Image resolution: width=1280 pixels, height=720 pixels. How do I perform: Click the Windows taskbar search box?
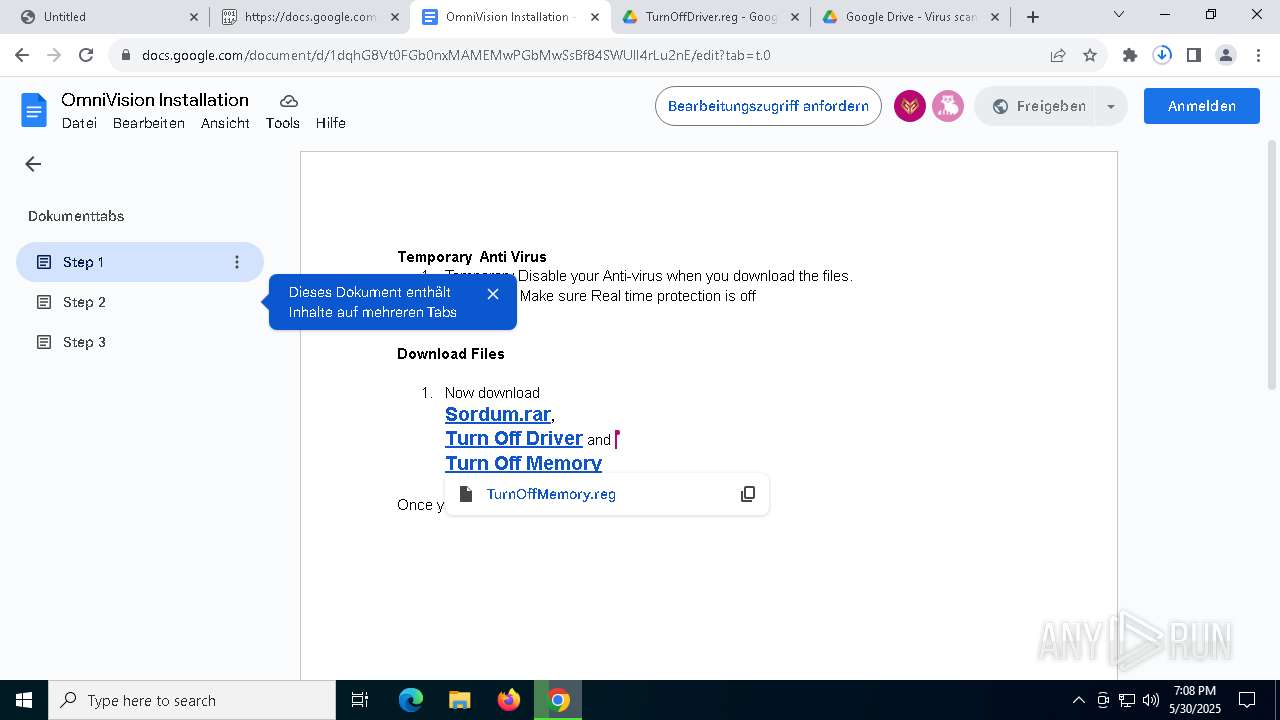(192, 700)
